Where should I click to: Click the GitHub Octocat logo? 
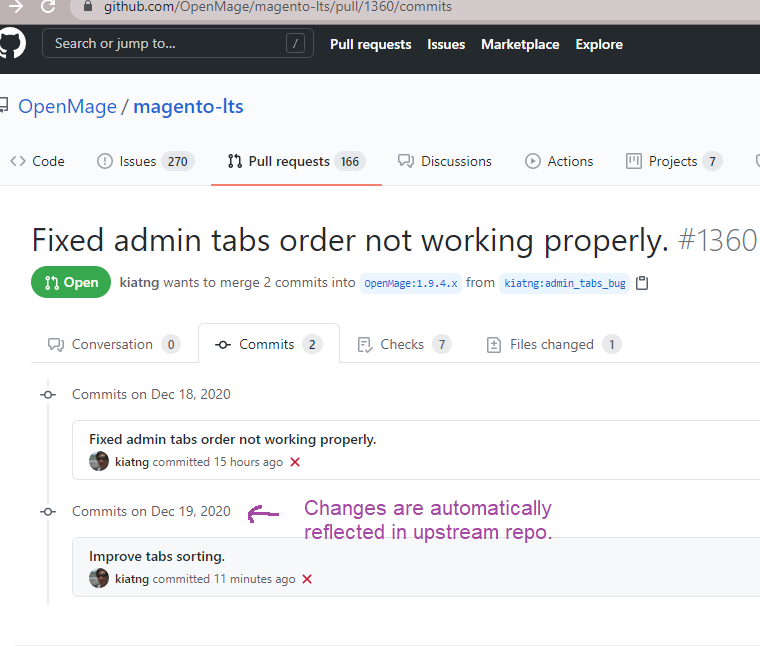tap(12, 45)
